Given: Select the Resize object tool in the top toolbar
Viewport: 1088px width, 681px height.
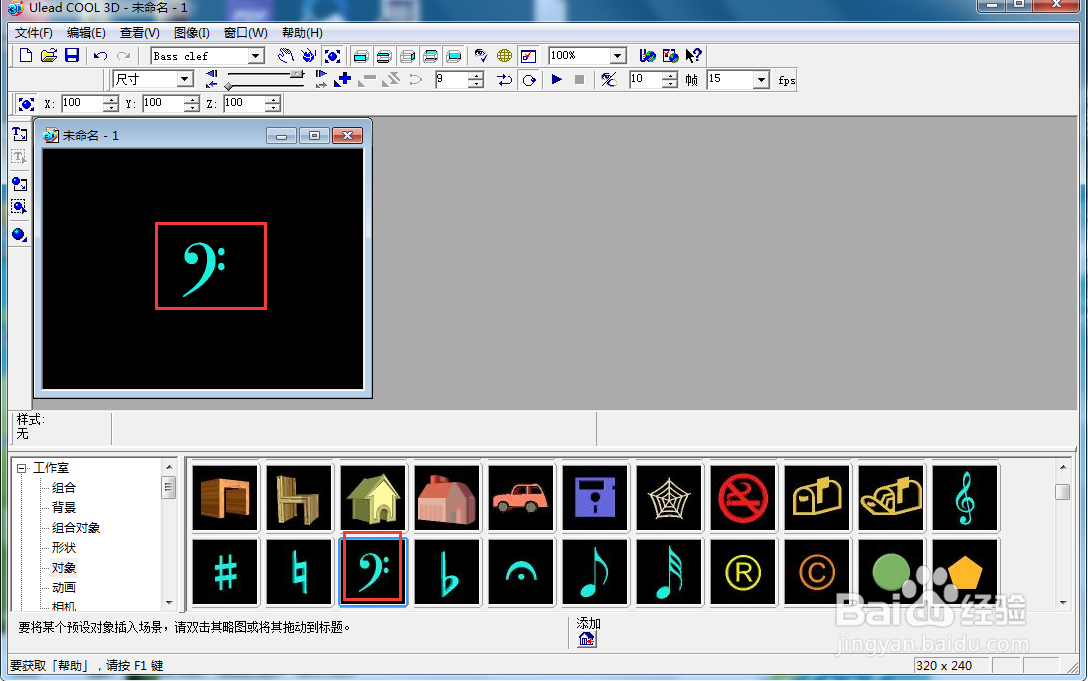Looking at the screenshot, I should 332,56.
